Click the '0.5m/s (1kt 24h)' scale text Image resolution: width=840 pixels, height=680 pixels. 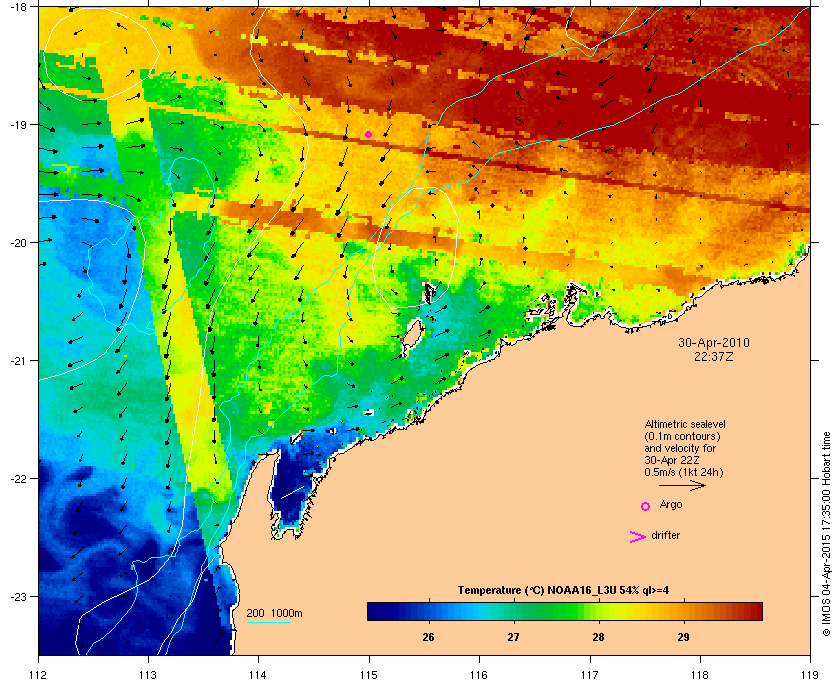coord(684,473)
